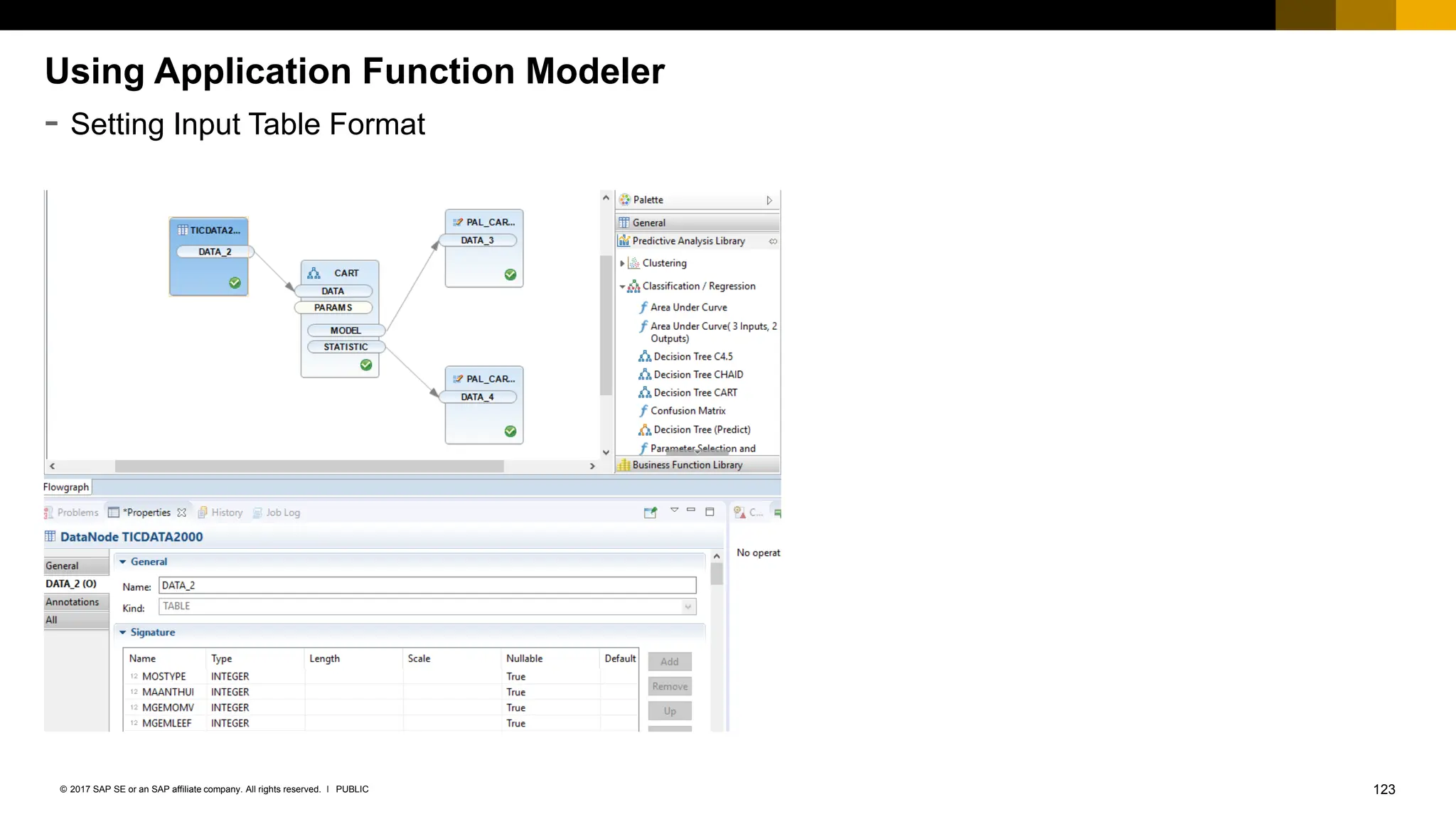Viewport: 1456px width, 819px height.
Task: Select the Annotations section tab
Action: 76,602
